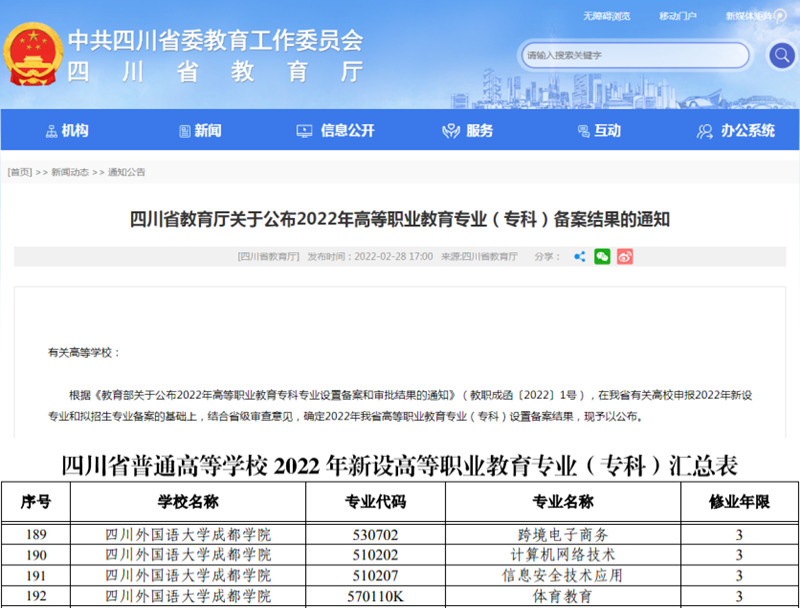Focus the search keyword input field
Image resolution: width=800 pixels, height=608 pixels.
pos(635,55)
